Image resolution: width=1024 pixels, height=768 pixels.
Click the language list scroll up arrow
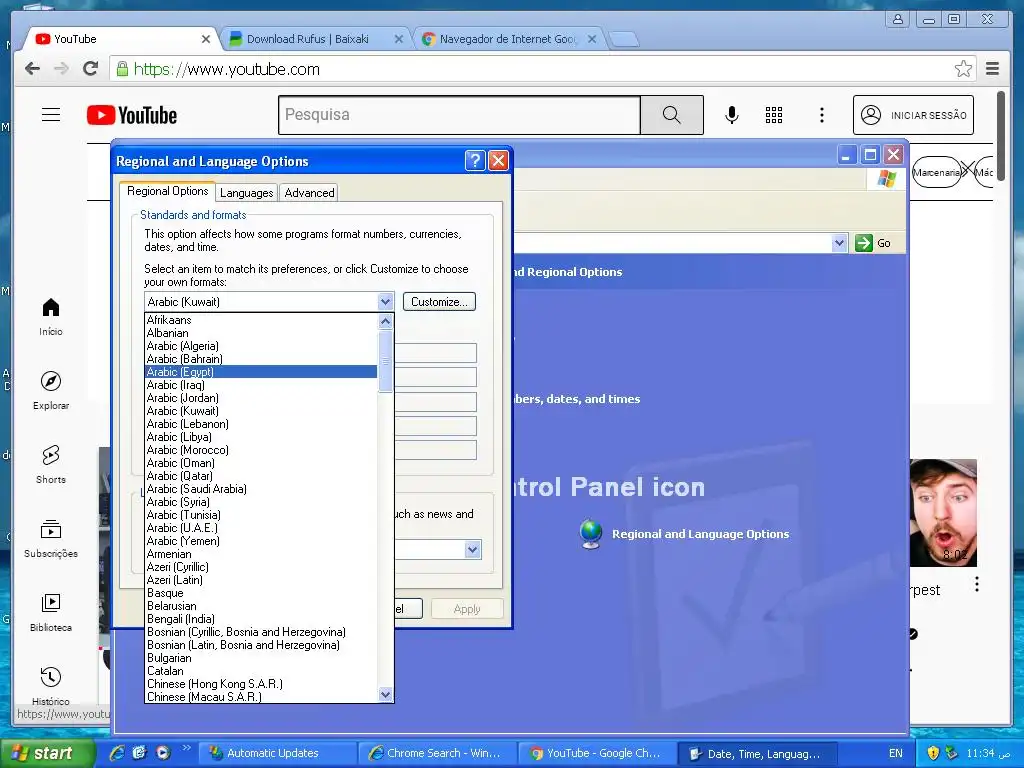tap(385, 321)
